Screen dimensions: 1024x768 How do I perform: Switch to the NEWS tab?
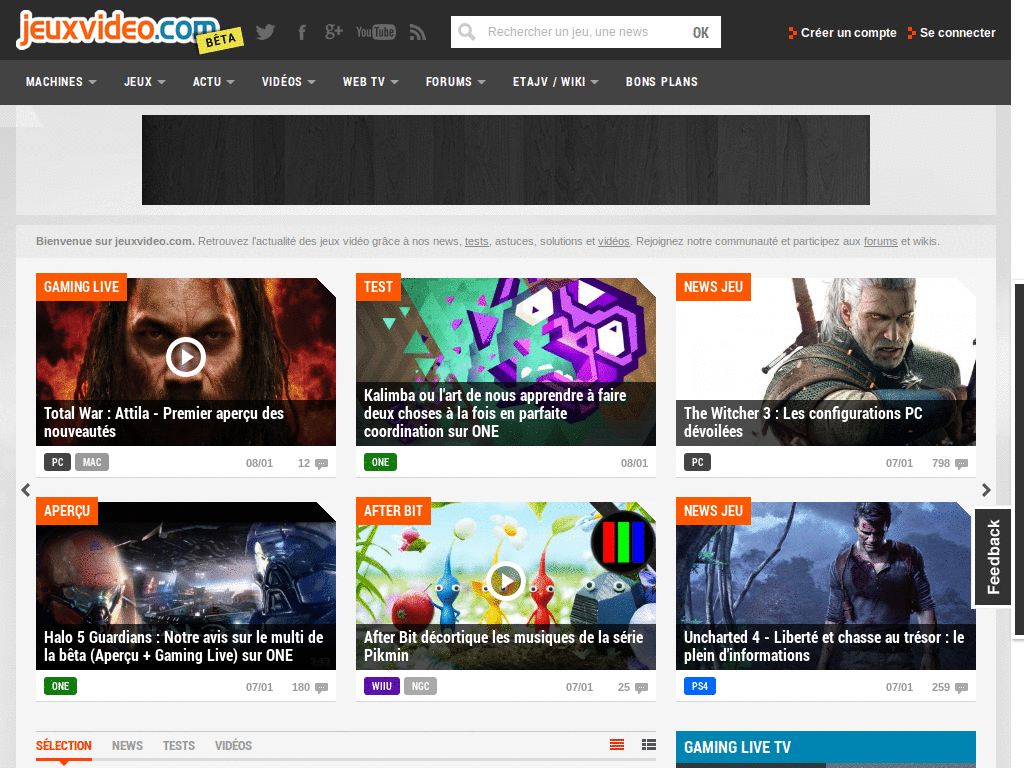[127, 746]
